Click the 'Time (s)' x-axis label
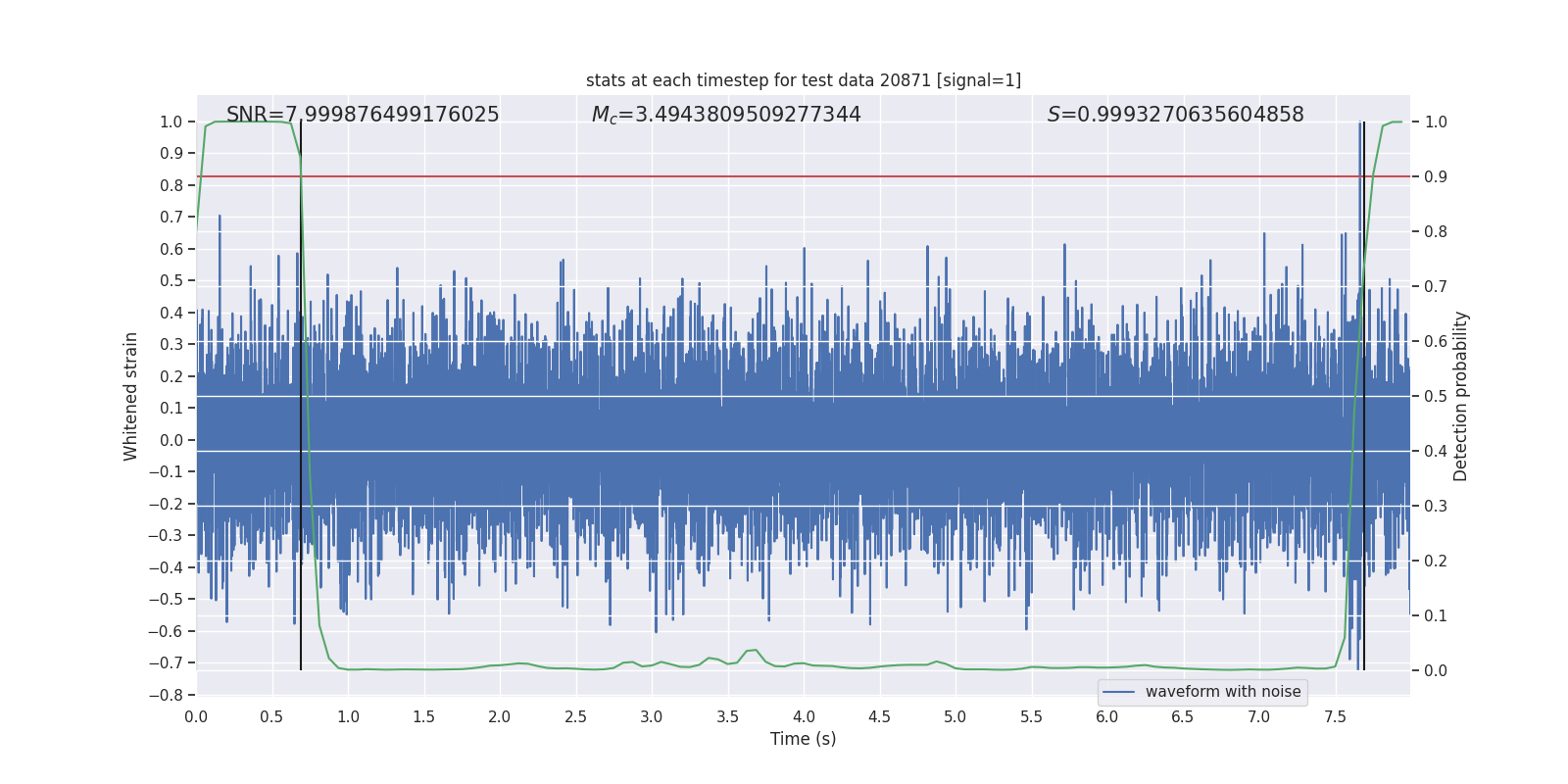The height and width of the screenshot is (784, 1568). [x=803, y=739]
